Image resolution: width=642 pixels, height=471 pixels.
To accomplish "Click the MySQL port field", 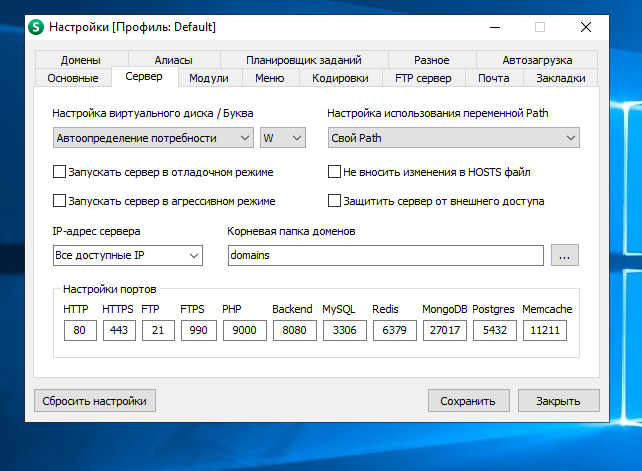I will [342, 330].
